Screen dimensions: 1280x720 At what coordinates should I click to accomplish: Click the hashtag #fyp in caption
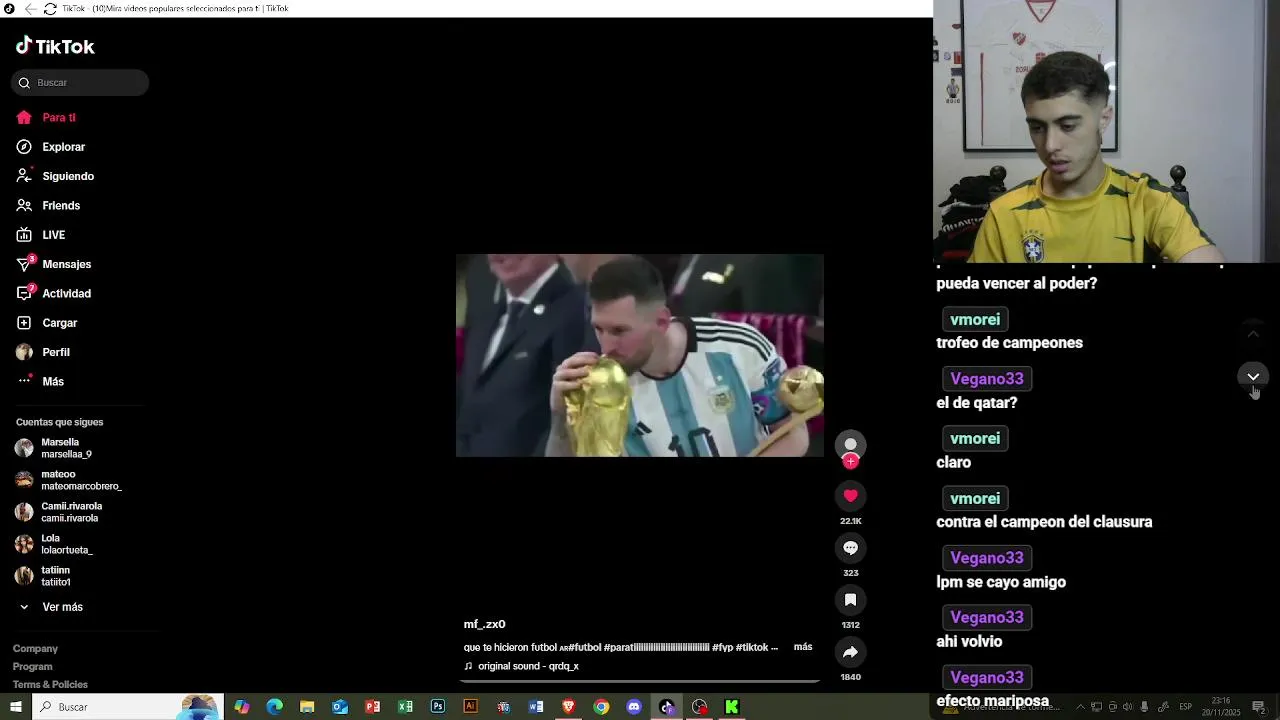pos(722,647)
